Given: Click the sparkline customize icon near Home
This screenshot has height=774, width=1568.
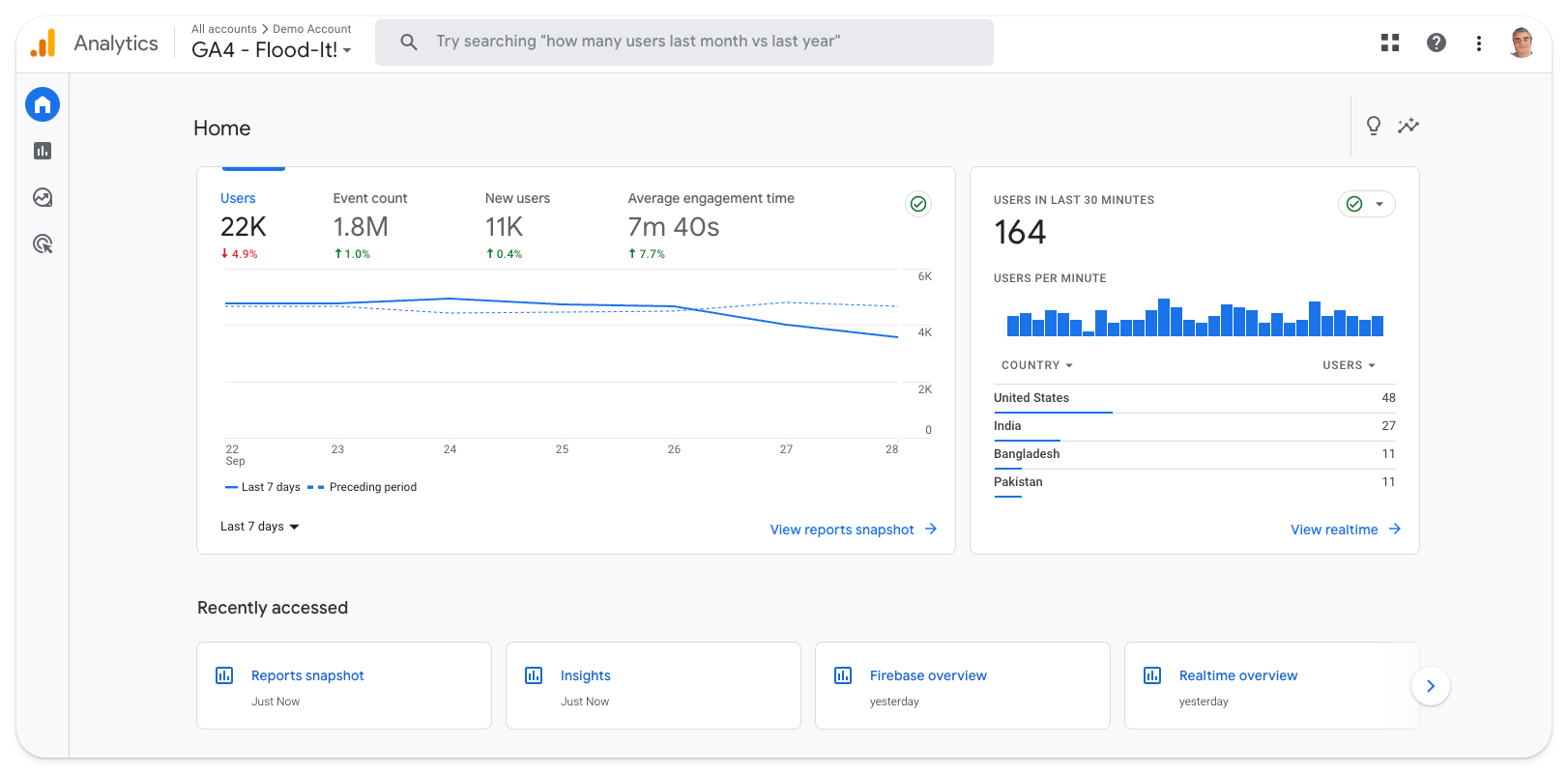Looking at the screenshot, I should coord(1408,126).
